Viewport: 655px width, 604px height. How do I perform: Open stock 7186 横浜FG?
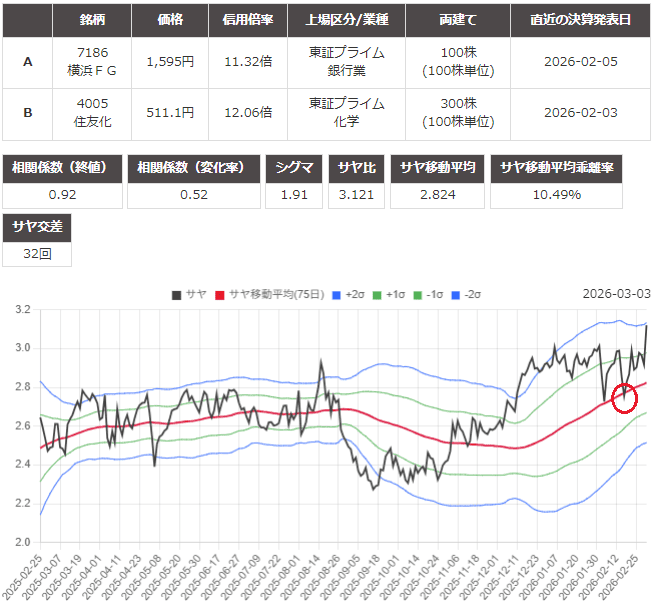point(91,61)
